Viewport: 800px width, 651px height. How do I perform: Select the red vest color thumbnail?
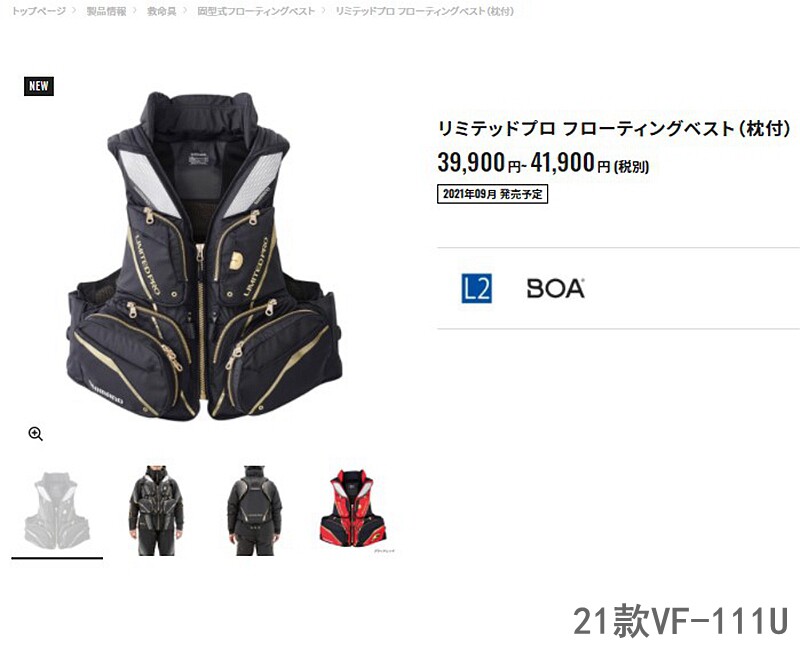(353, 508)
